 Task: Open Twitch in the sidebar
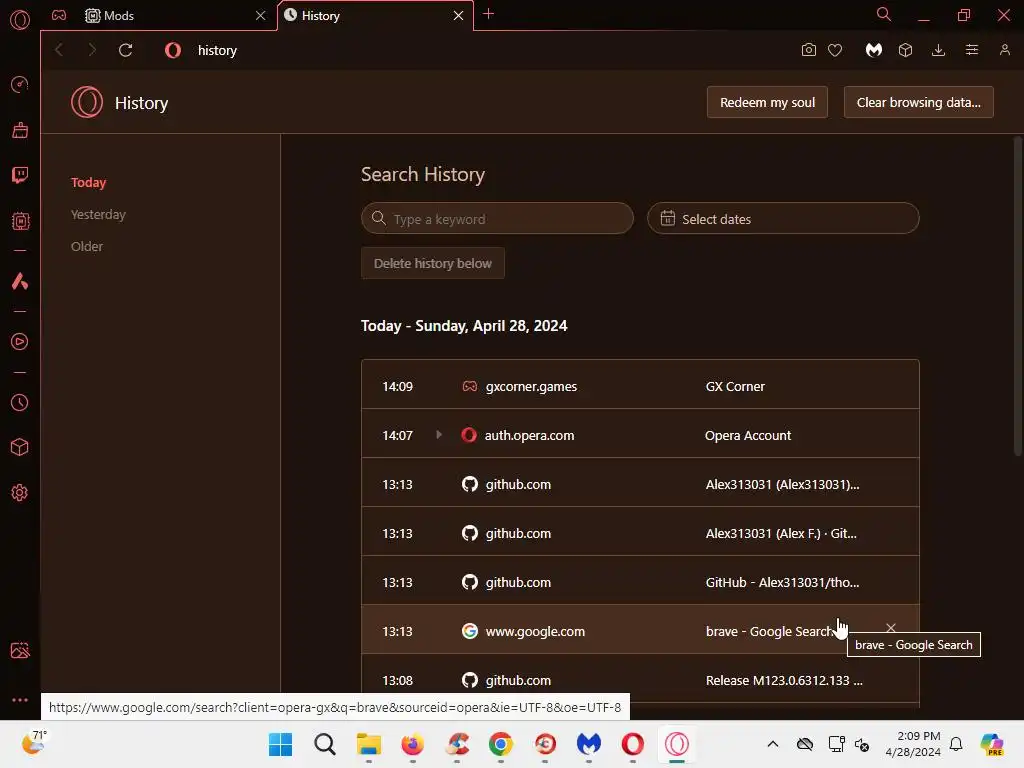click(20, 175)
